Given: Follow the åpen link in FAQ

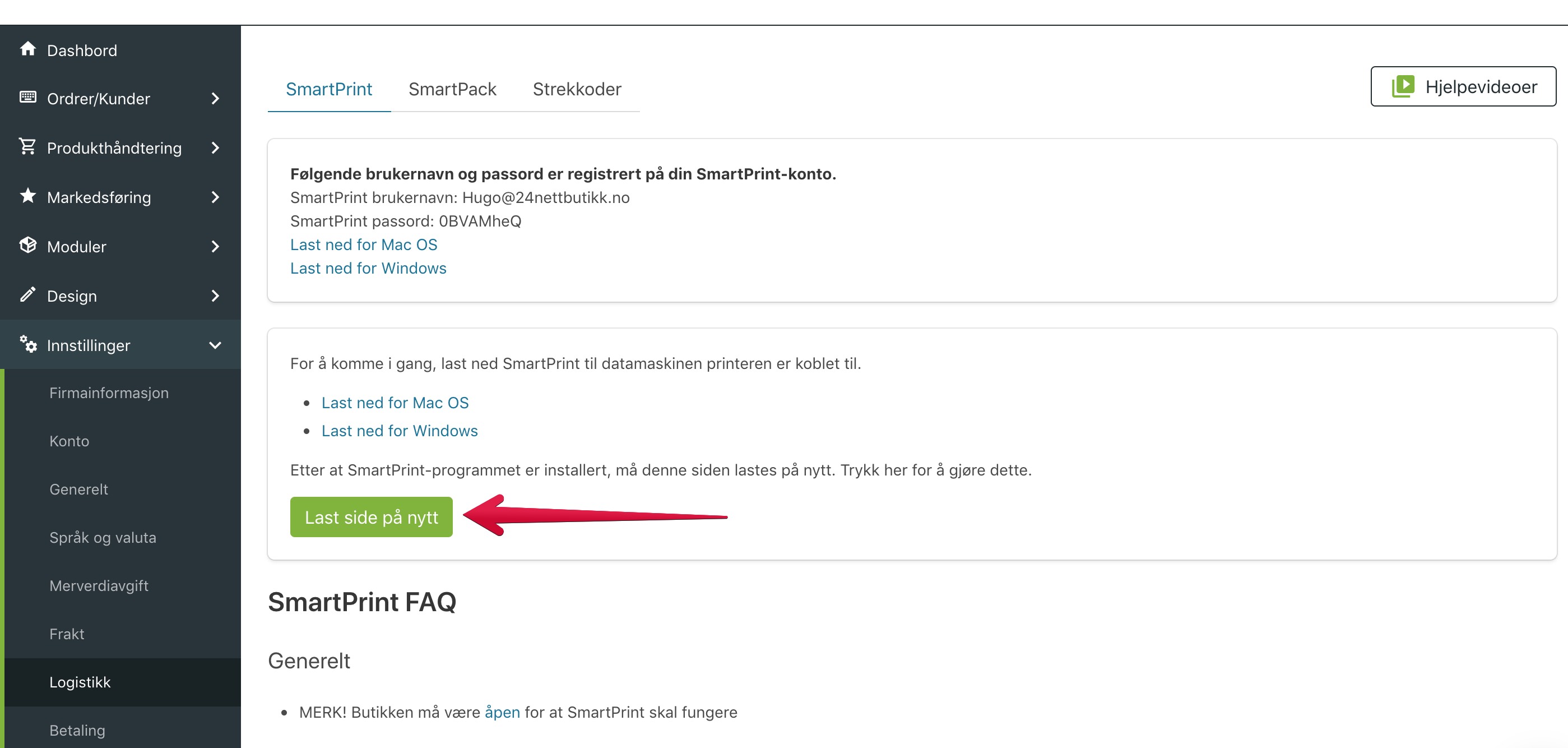Looking at the screenshot, I should [502, 712].
